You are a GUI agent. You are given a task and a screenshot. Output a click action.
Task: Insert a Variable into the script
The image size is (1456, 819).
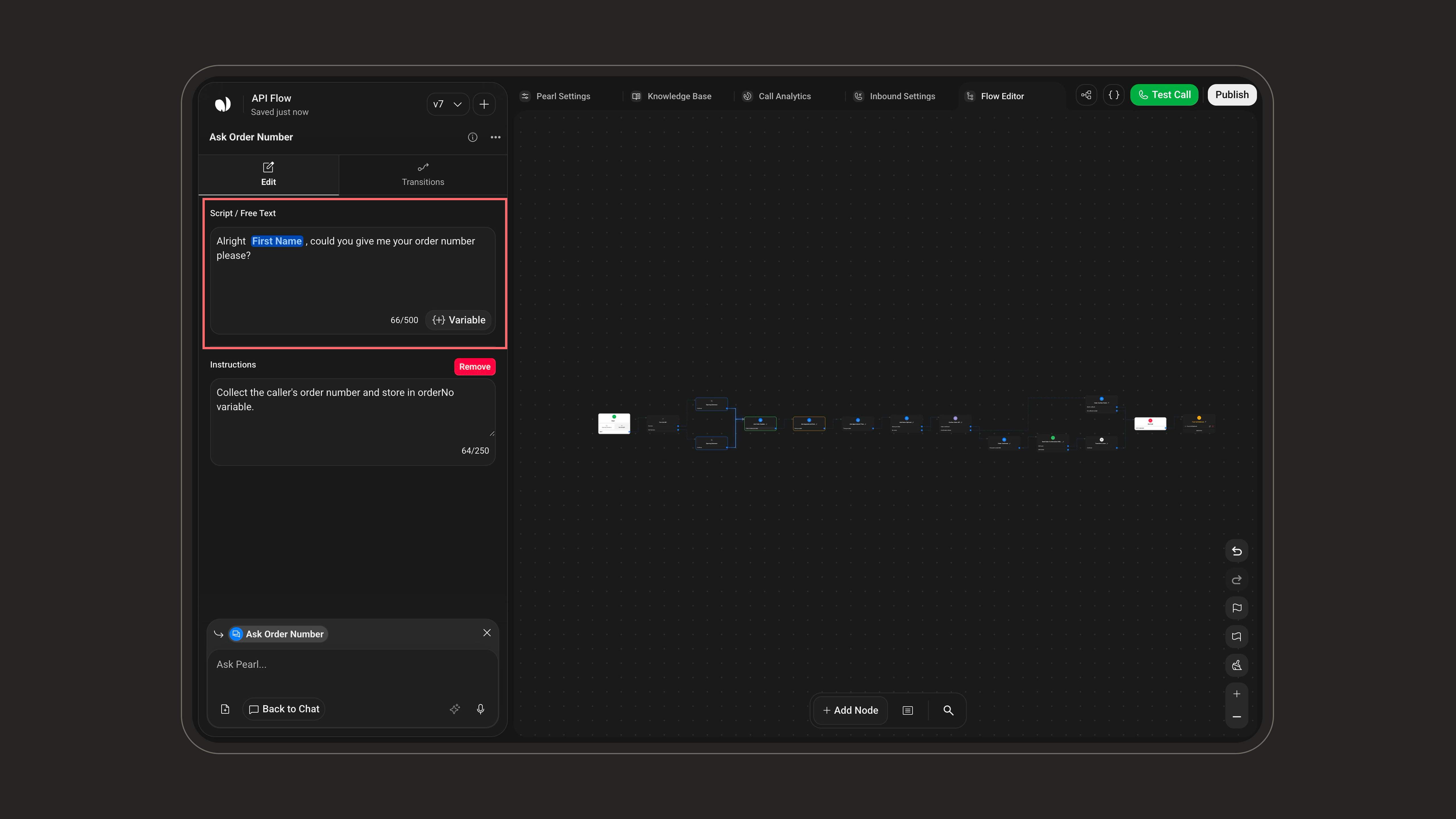pos(459,320)
